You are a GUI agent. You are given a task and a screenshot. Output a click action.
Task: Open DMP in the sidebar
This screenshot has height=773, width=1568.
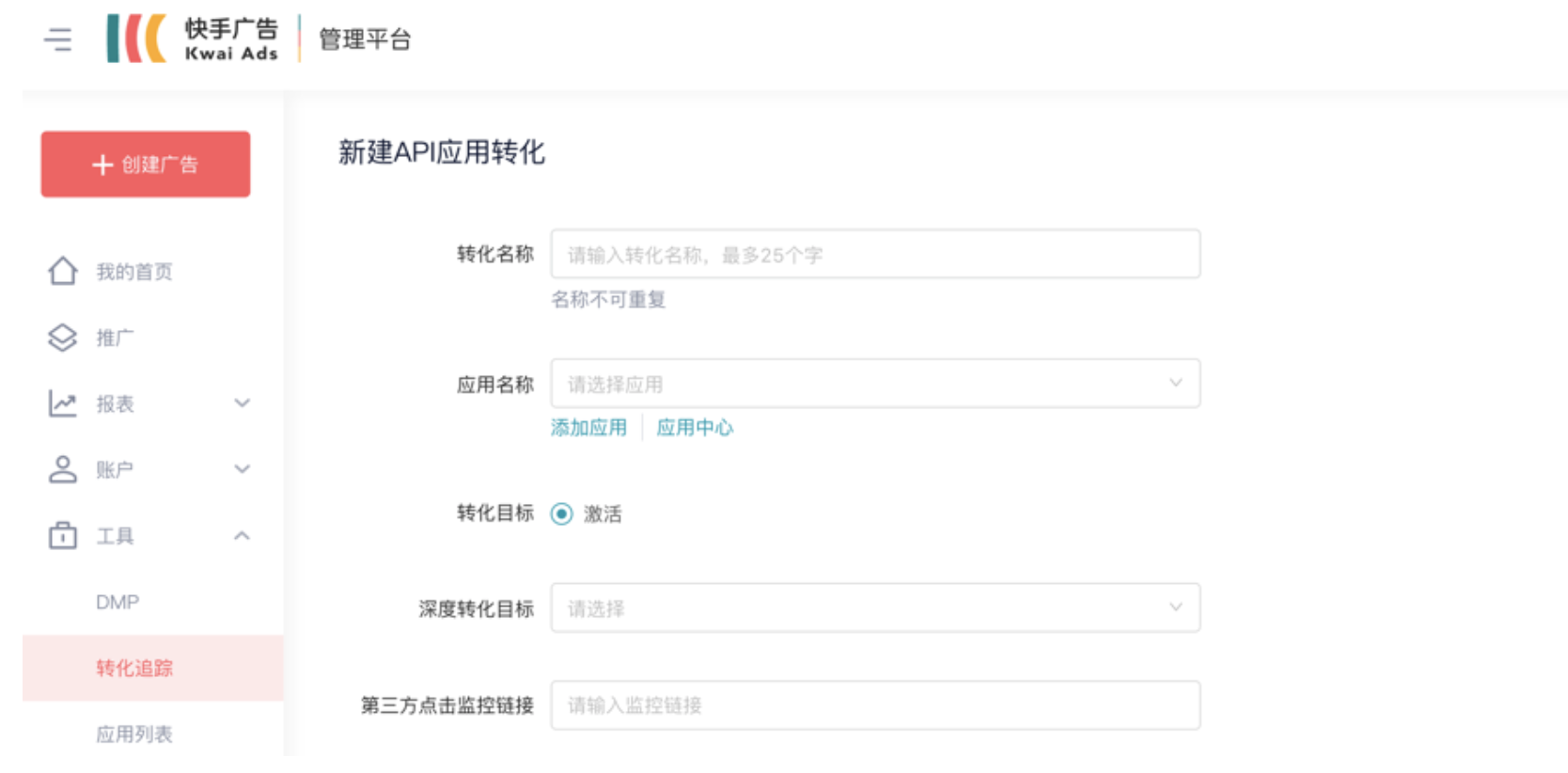point(118,602)
